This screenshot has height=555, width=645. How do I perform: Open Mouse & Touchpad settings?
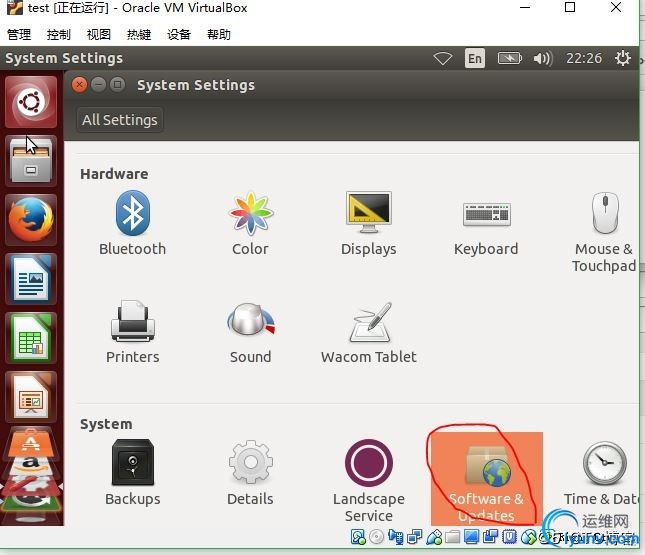604,232
